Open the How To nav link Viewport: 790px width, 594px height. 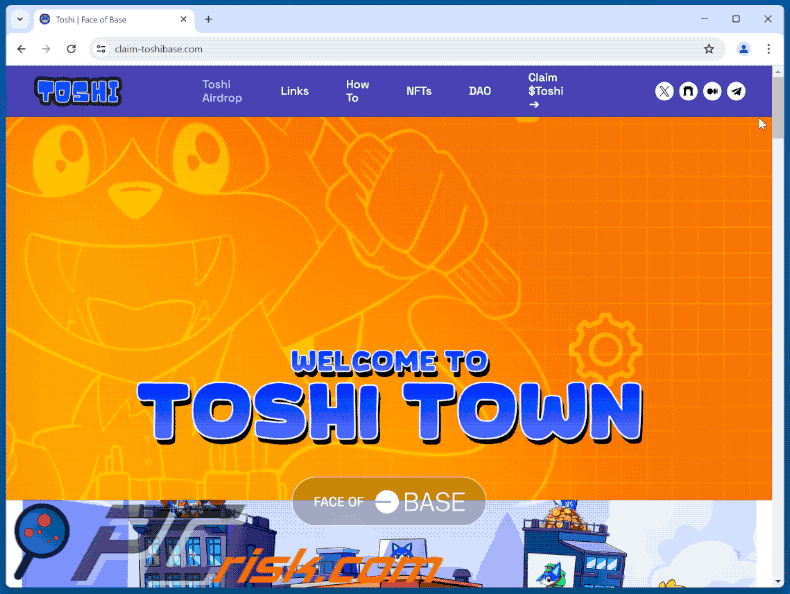pos(357,91)
